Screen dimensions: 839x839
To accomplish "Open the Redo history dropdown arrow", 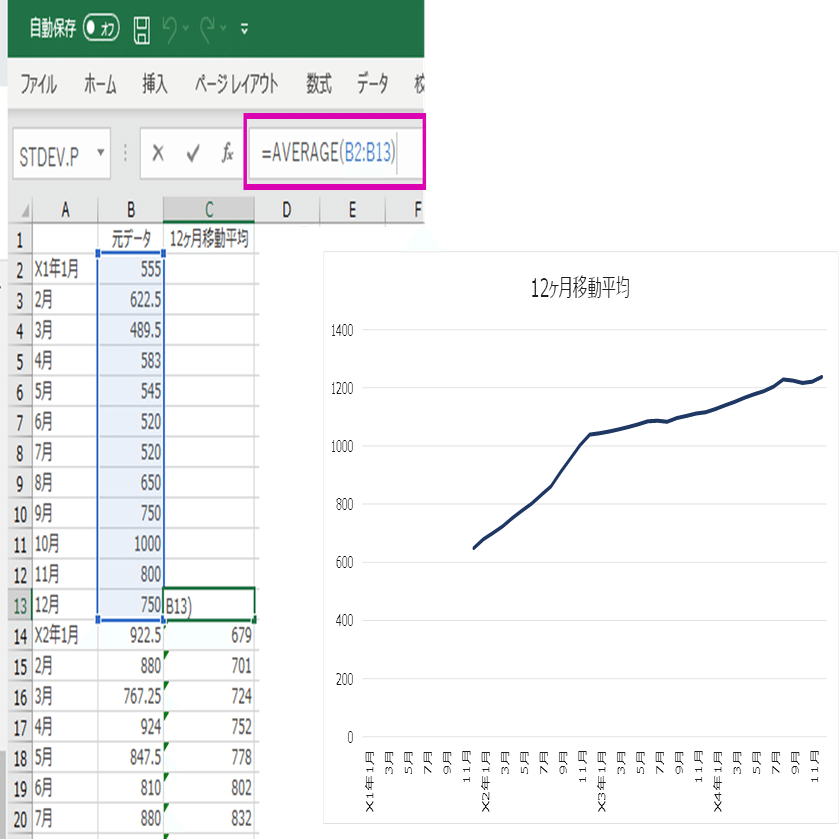I will click(223, 28).
